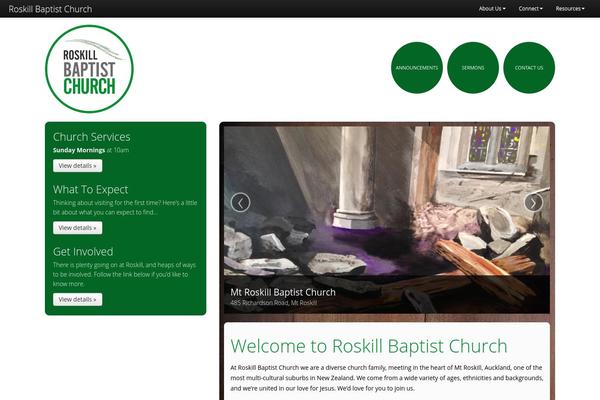This screenshot has height=400, width=600.
Task: View details under What To Expect
Action: tap(78, 228)
